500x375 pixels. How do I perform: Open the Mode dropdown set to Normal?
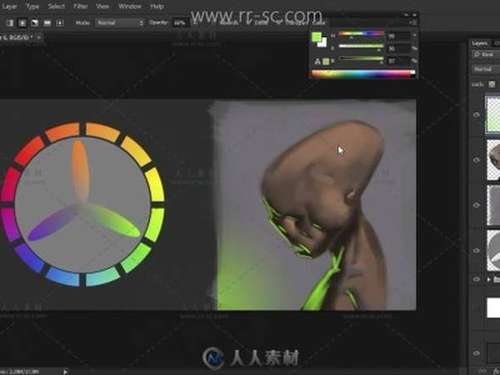[x=120, y=23]
